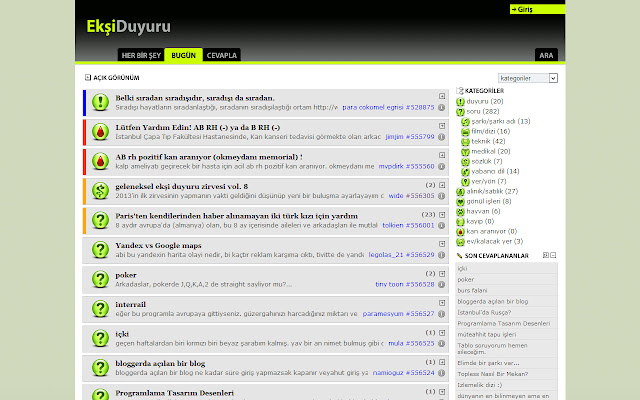Click info icon on tiny toon #556528 row
Image resolution: width=640 pixels, height=400 pixels.
[442, 284]
